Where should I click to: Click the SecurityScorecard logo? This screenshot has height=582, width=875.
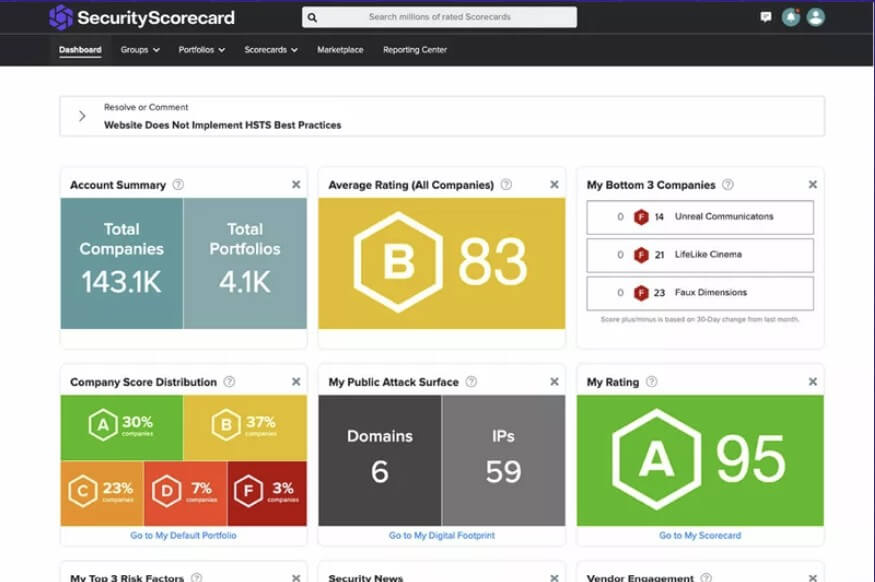click(142, 17)
